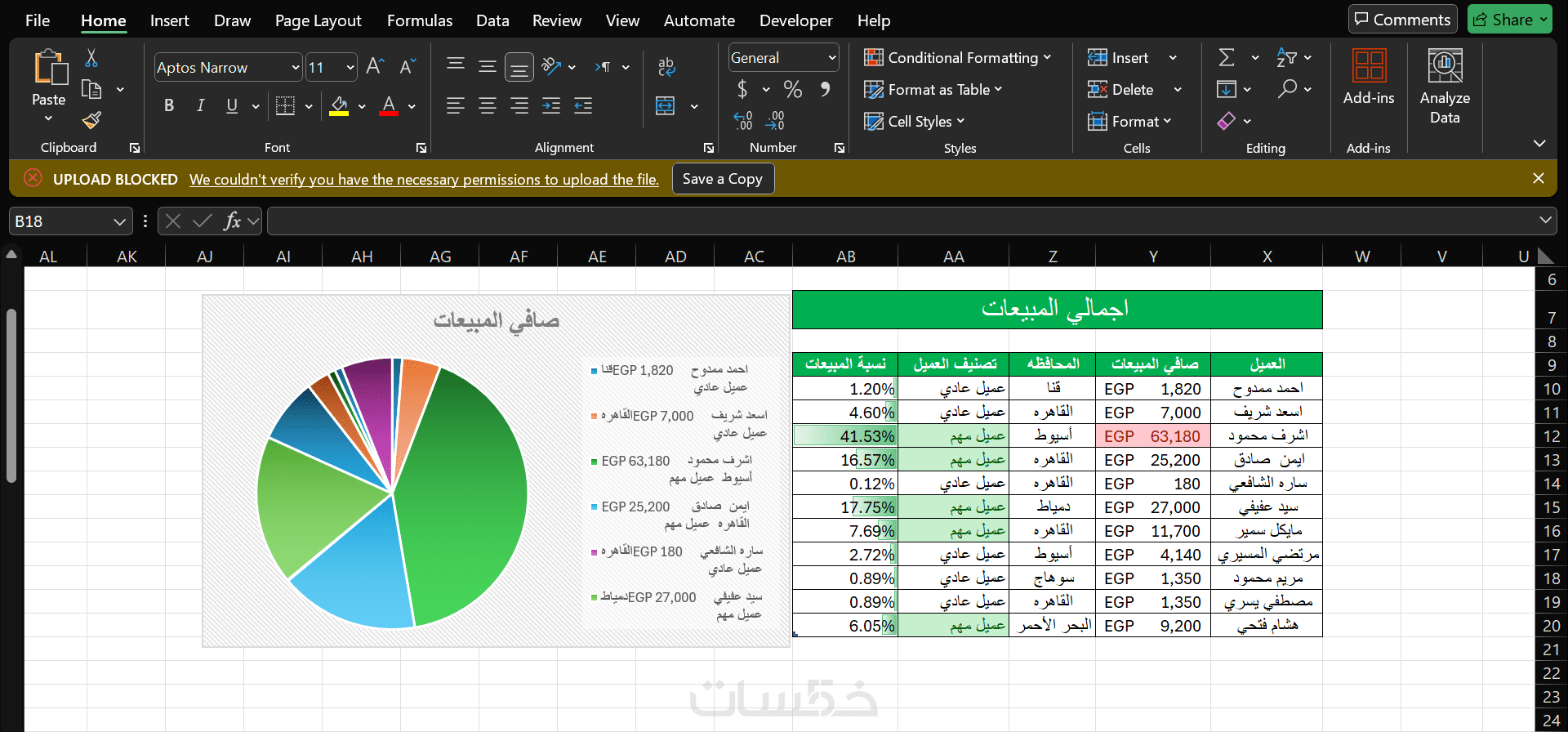Click the Clear eraser icon

click(x=1227, y=121)
